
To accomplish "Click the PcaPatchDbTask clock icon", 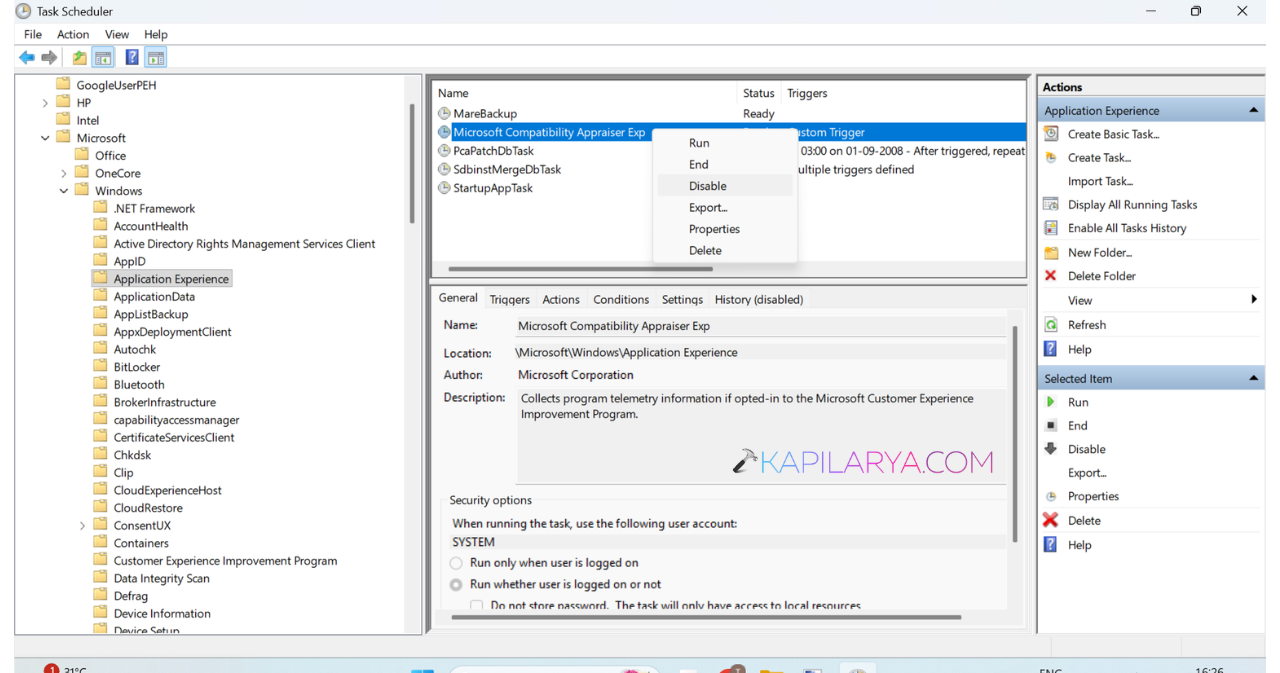I will coord(444,151).
